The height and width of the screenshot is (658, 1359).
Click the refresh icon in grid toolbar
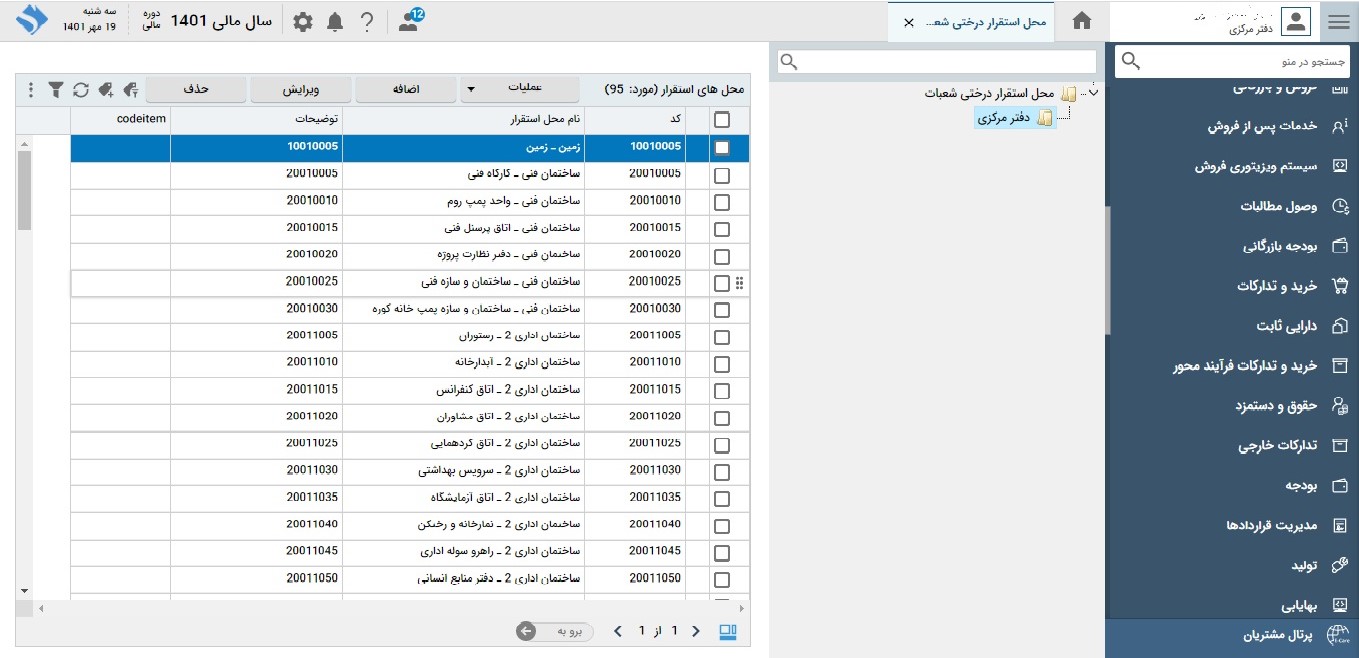[x=81, y=90]
